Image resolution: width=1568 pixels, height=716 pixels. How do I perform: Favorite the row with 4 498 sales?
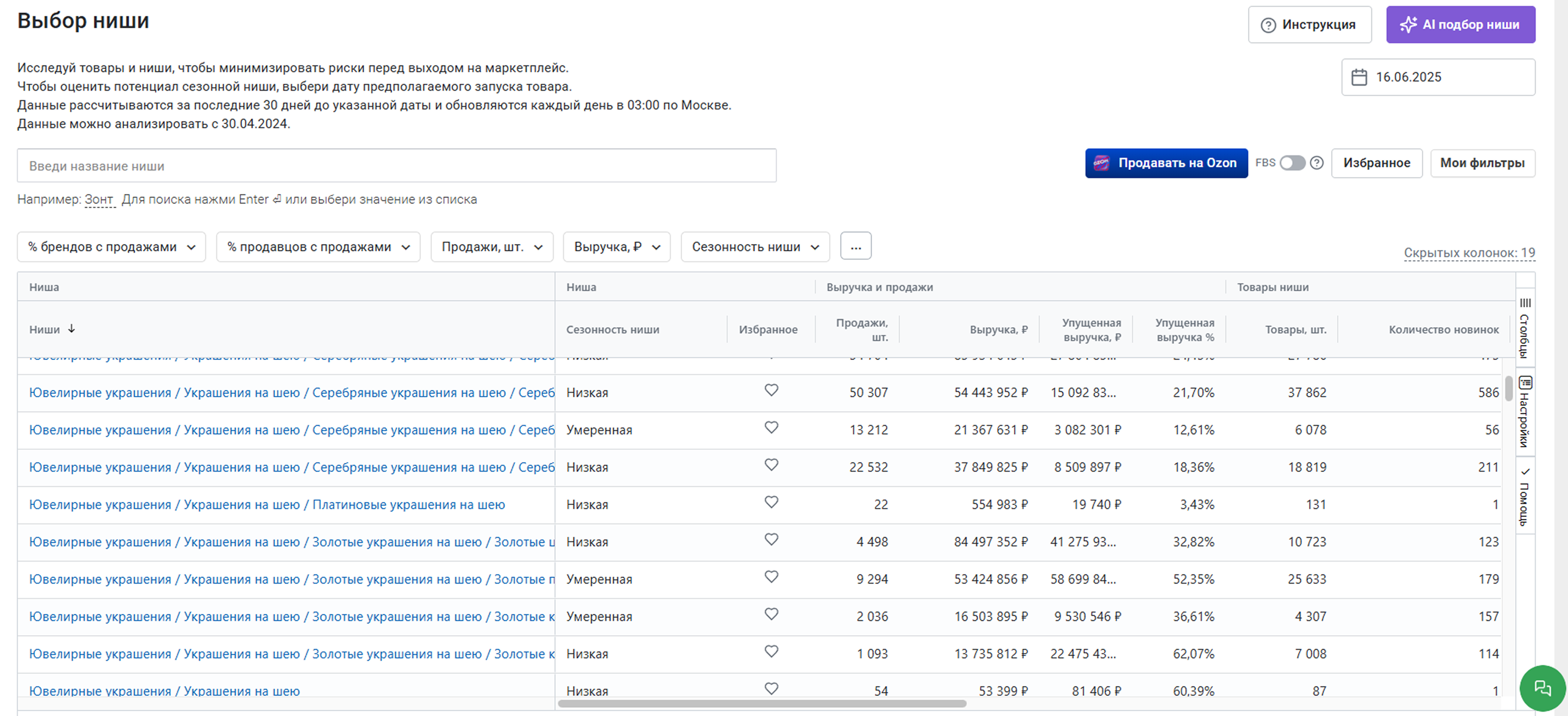click(771, 540)
